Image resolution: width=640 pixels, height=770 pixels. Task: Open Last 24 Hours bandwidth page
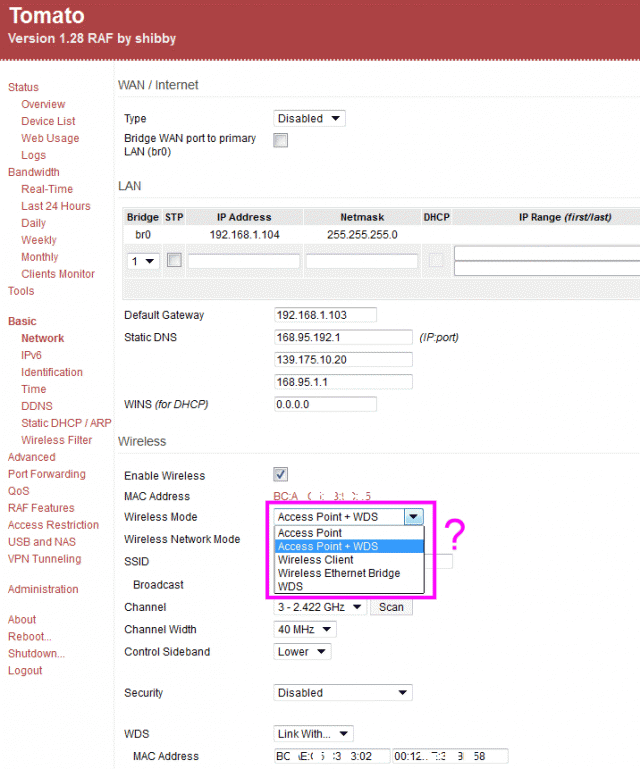[x=56, y=206]
